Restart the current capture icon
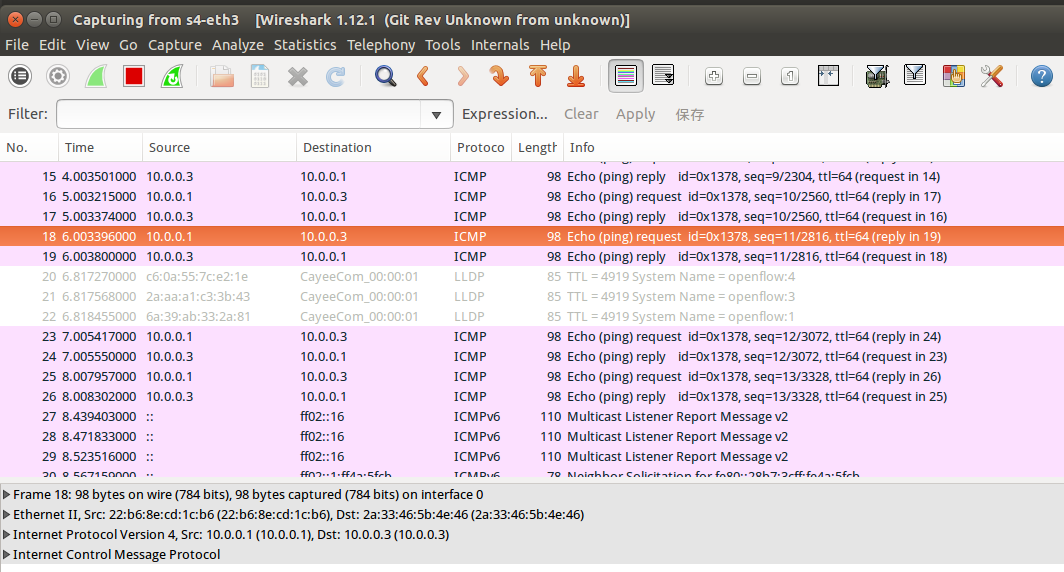 point(172,76)
